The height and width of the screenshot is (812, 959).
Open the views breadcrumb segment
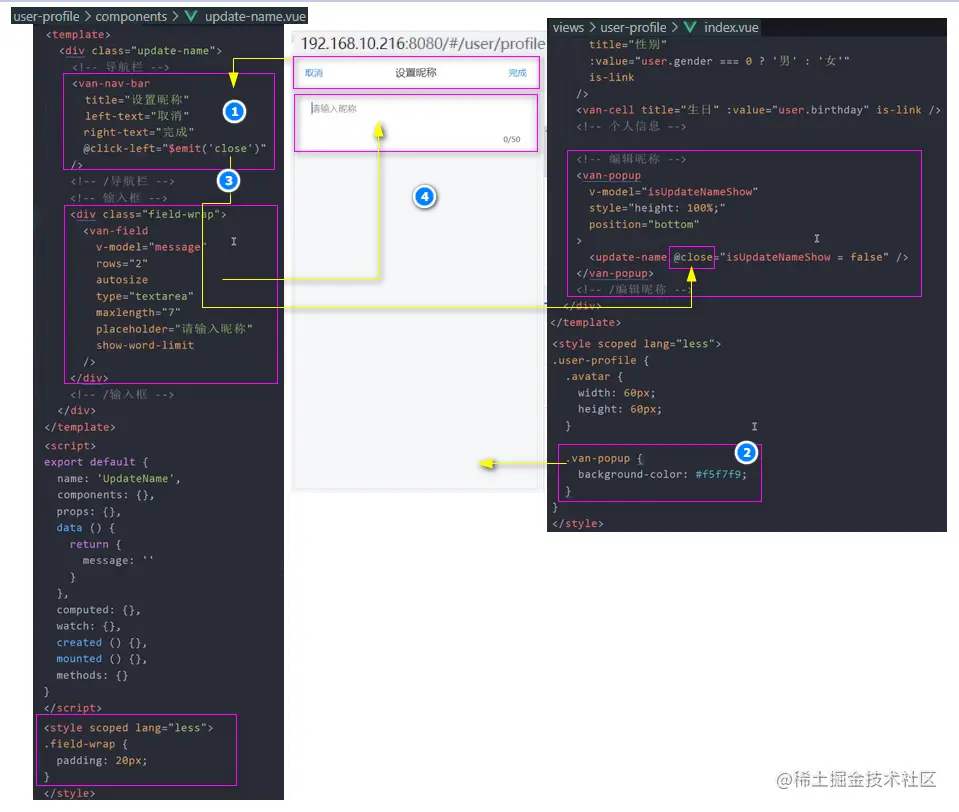(x=568, y=28)
